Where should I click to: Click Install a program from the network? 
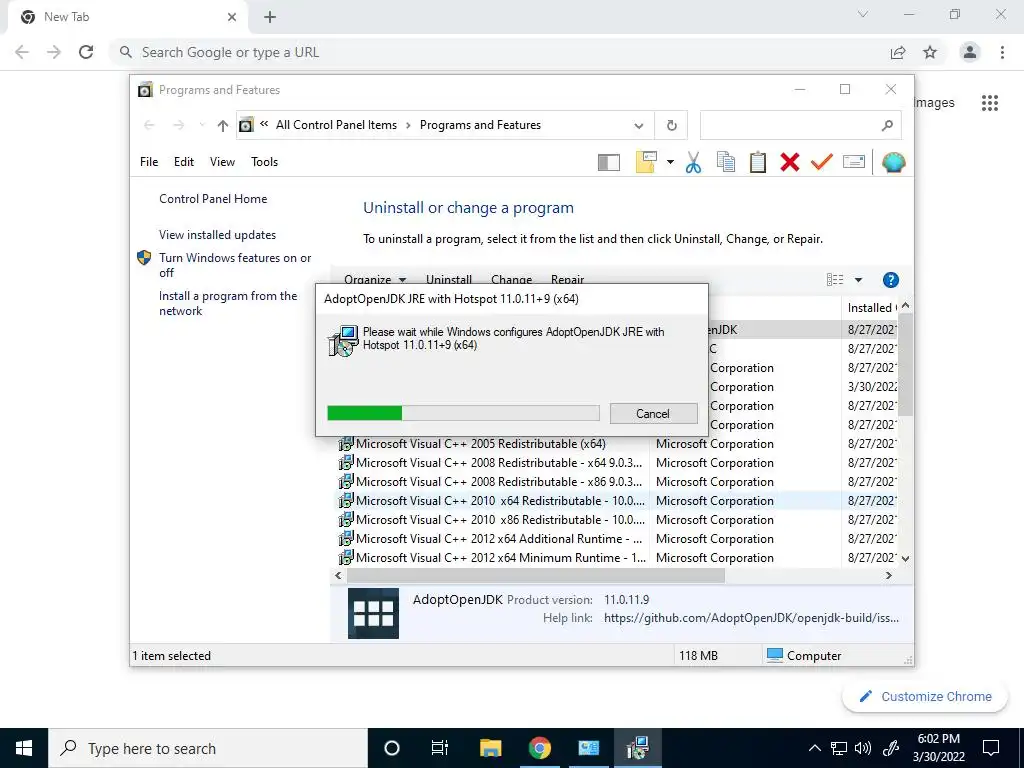pos(228,303)
